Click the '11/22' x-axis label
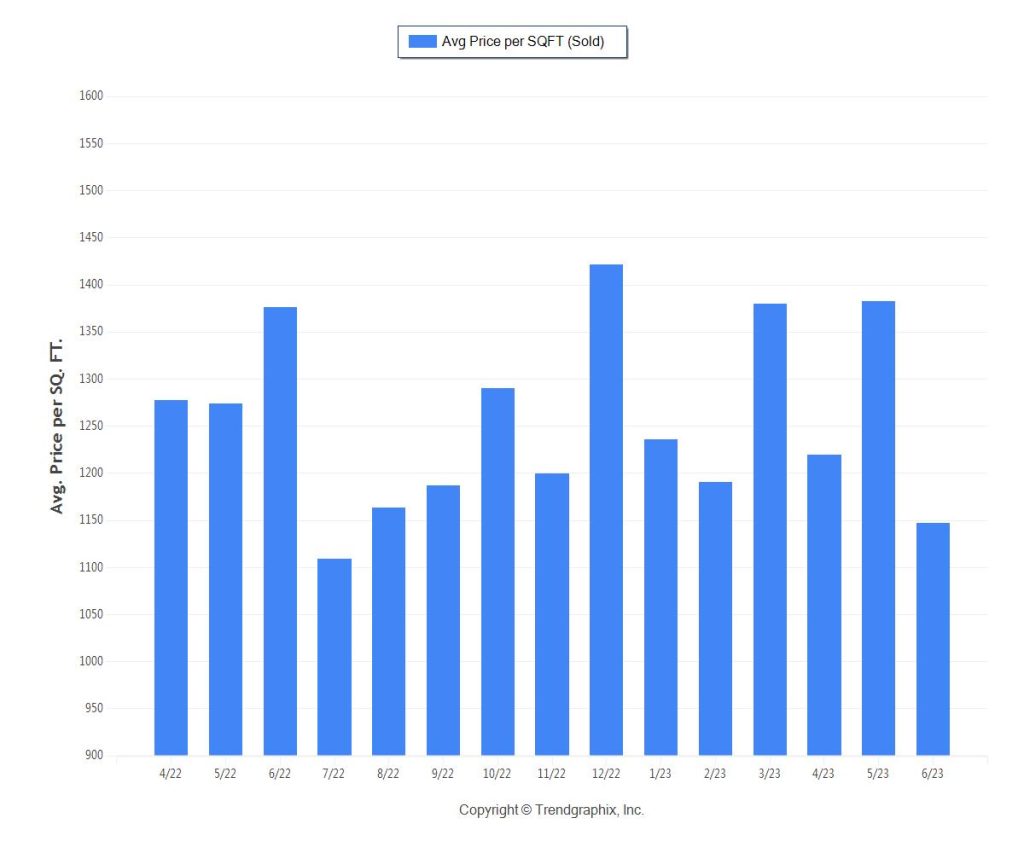This screenshot has width=1024, height=853. point(551,773)
